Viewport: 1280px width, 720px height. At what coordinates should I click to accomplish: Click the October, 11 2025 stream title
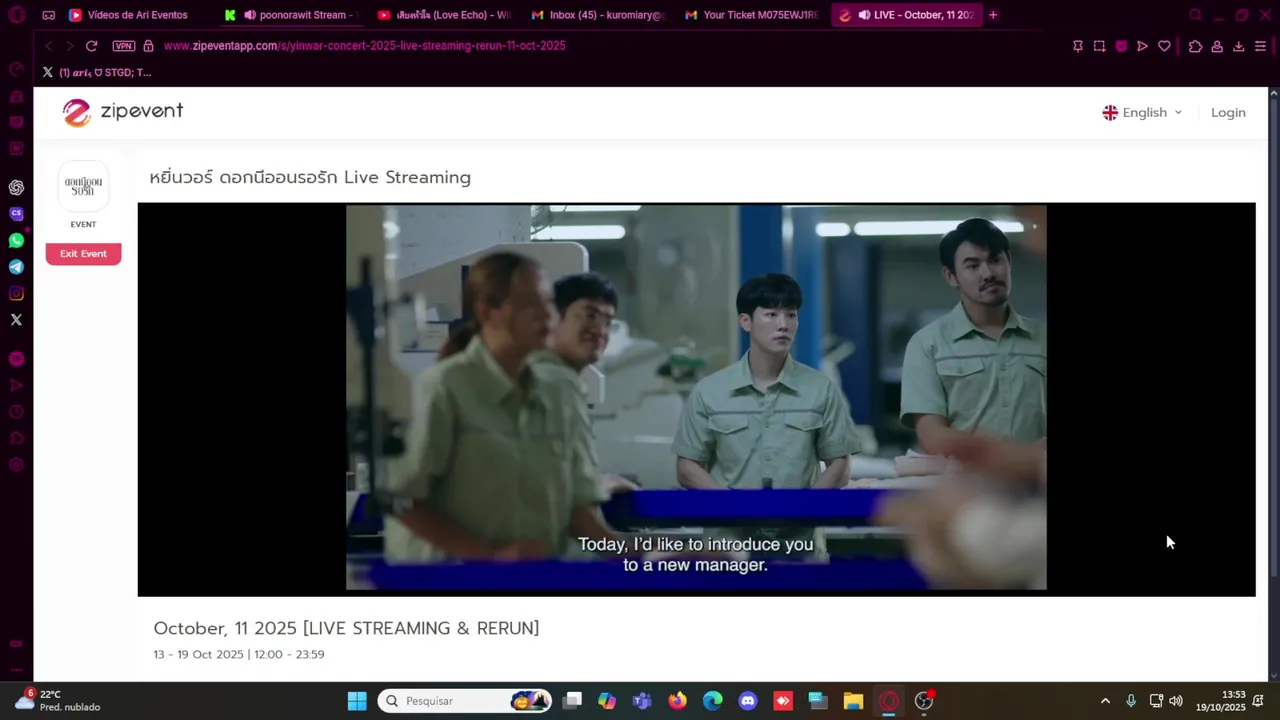point(346,628)
